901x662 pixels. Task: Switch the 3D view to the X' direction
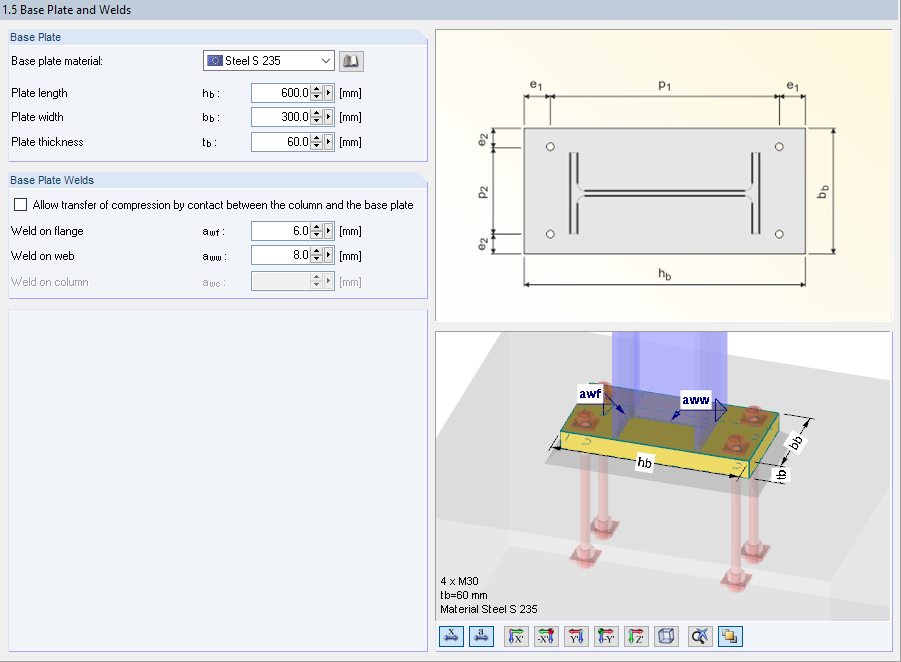516,636
